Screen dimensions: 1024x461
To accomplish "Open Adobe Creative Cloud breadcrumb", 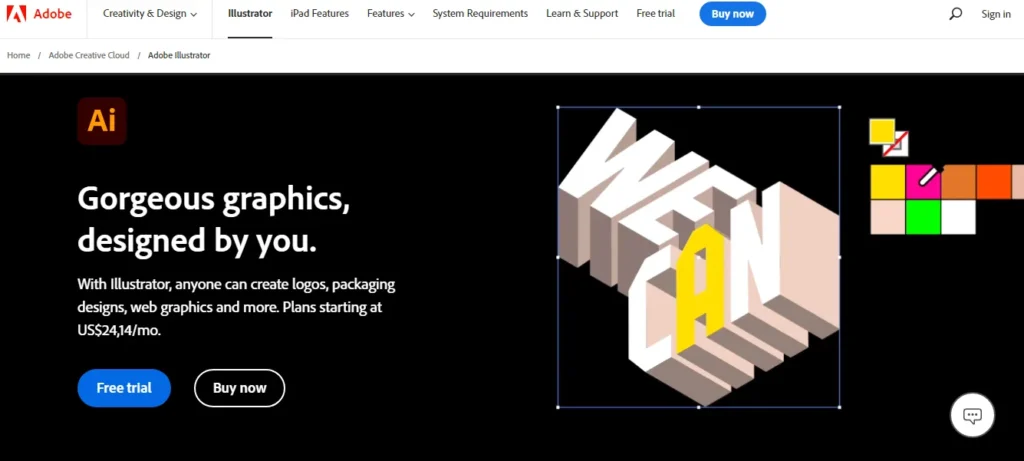I will [89, 56].
